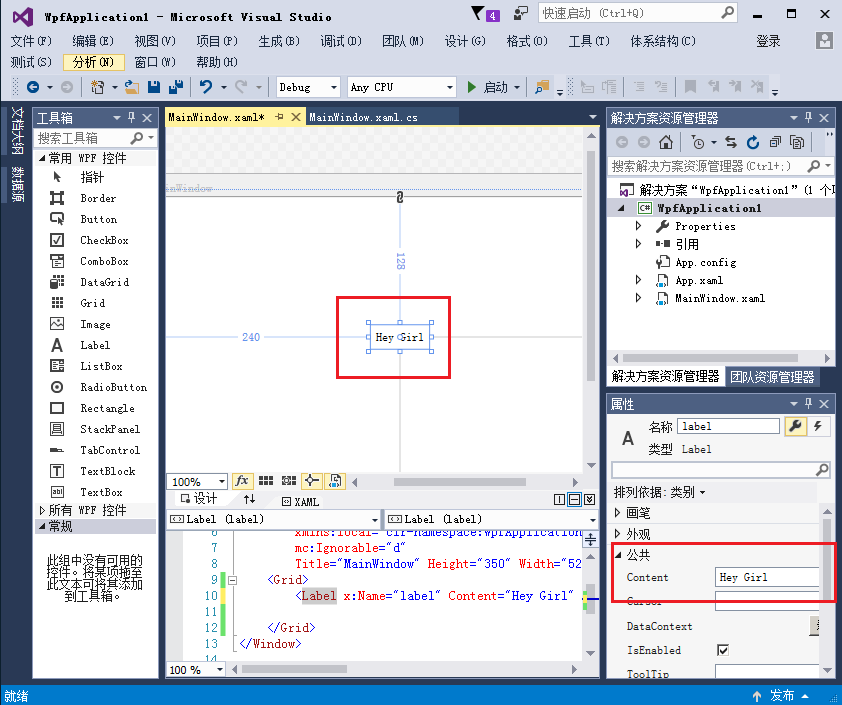842x705 pixels.
Task: Click the 设计 view button
Action: click(x=199, y=499)
